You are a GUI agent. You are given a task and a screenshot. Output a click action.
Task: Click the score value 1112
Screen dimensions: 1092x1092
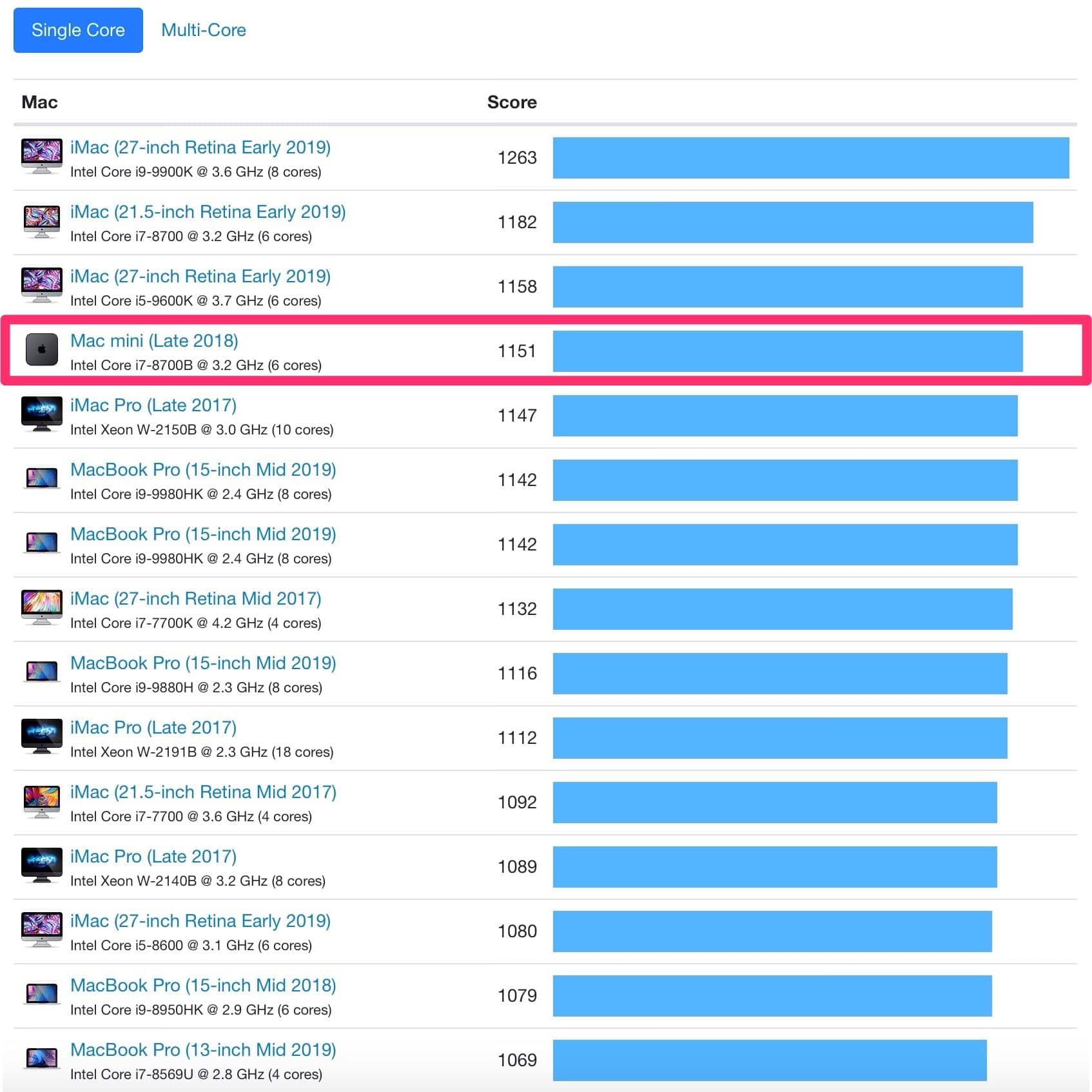click(517, 738)
